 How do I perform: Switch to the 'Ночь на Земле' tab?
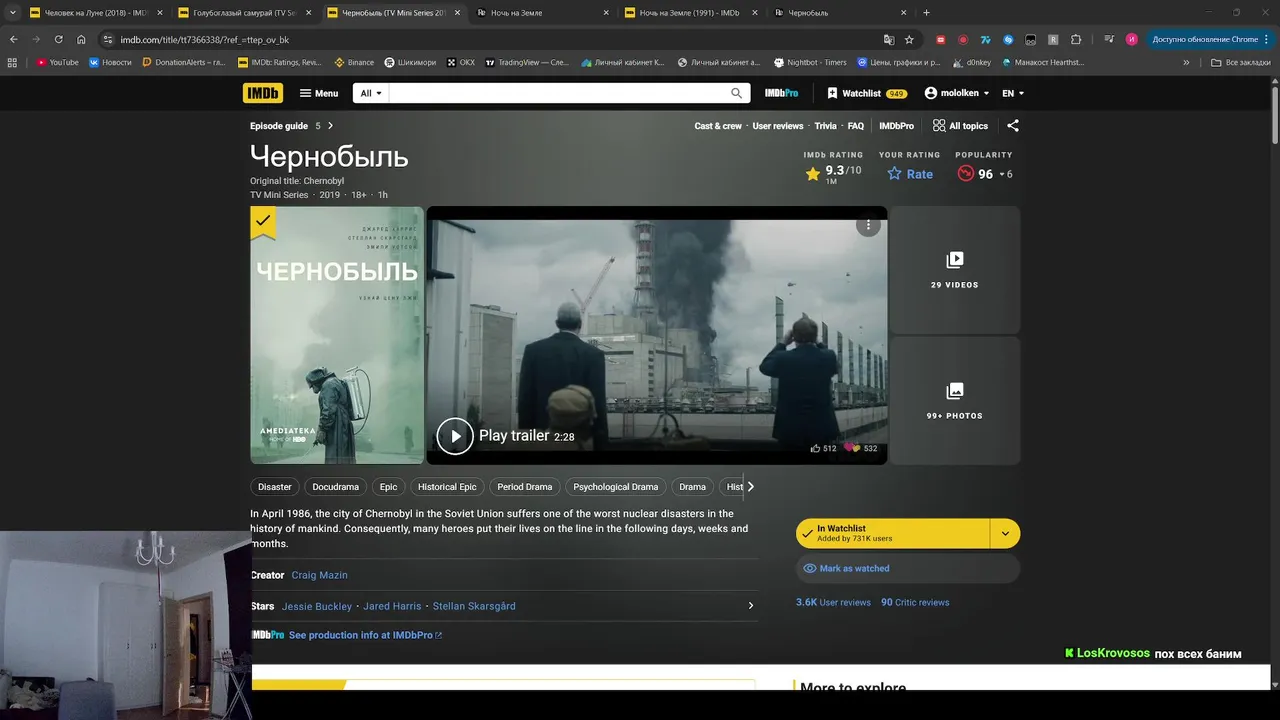[542, 13]
